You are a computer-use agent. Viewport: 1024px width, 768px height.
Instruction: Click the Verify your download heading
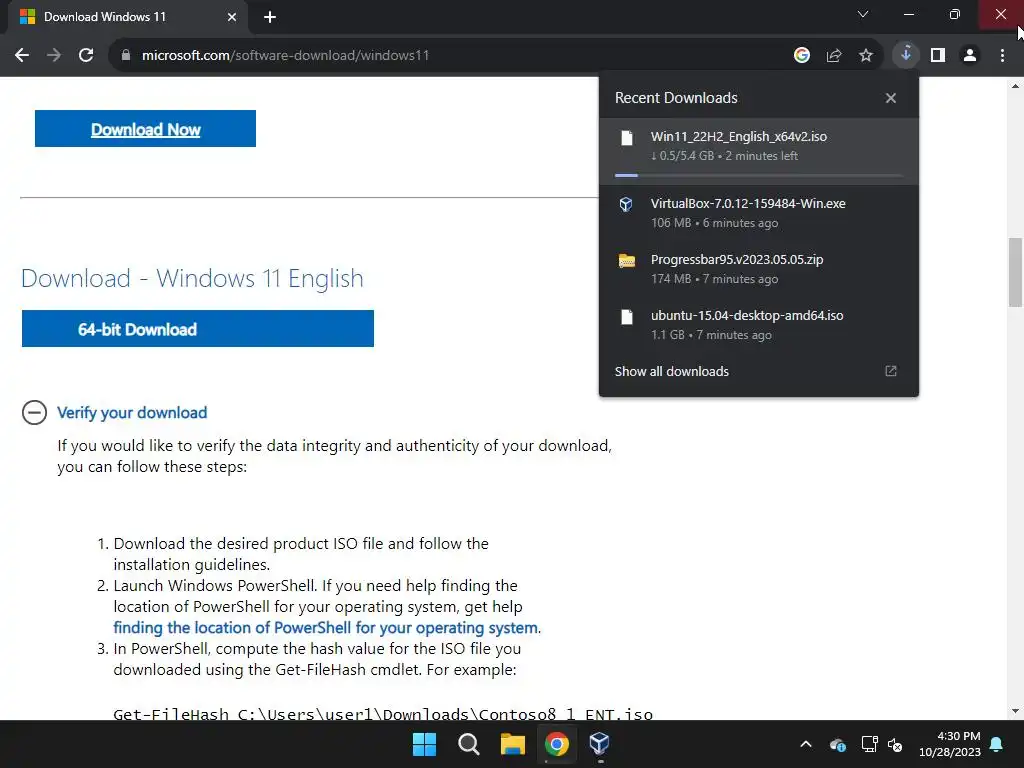(x=132, y=413)
